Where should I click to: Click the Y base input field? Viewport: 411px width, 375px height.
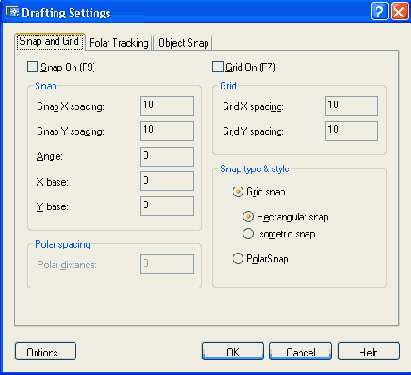(x=167, y=206)
